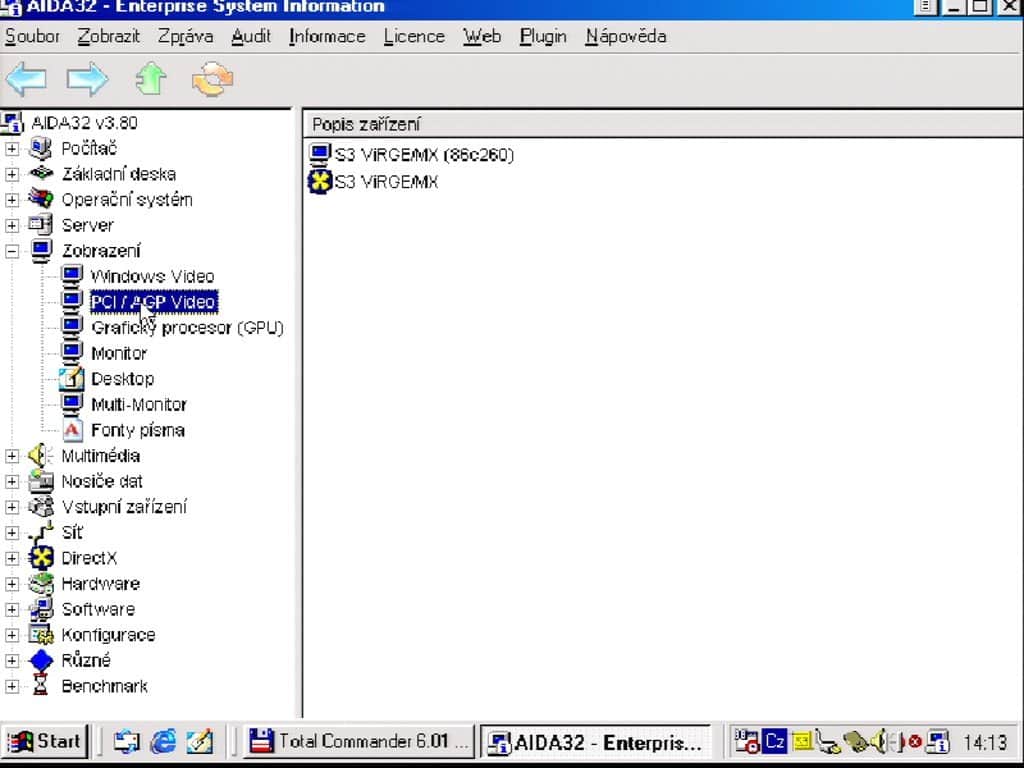
Task: Click the Benchmark hourglass icon
Action: pos(40,685)
